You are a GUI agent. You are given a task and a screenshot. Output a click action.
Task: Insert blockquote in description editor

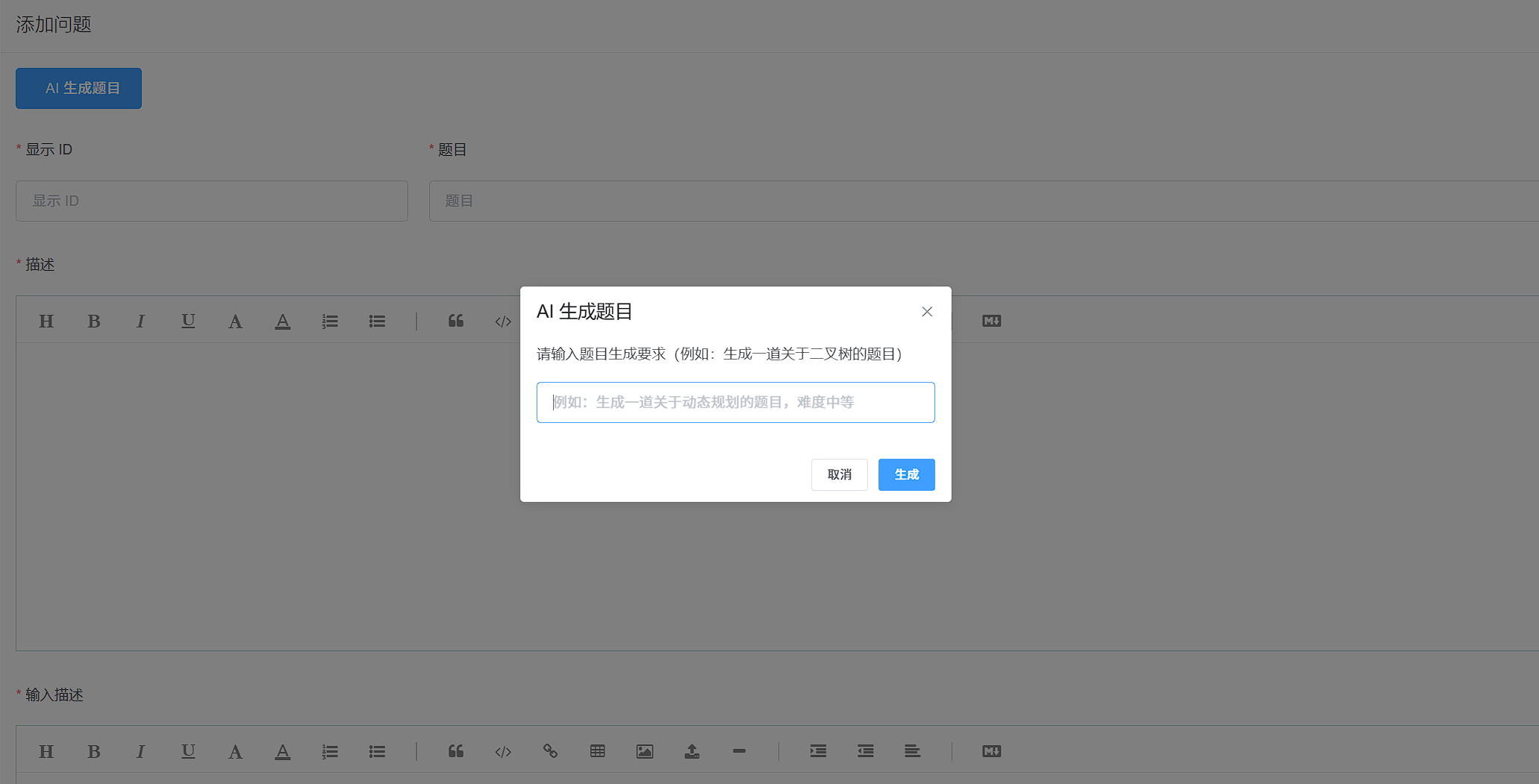456,321
